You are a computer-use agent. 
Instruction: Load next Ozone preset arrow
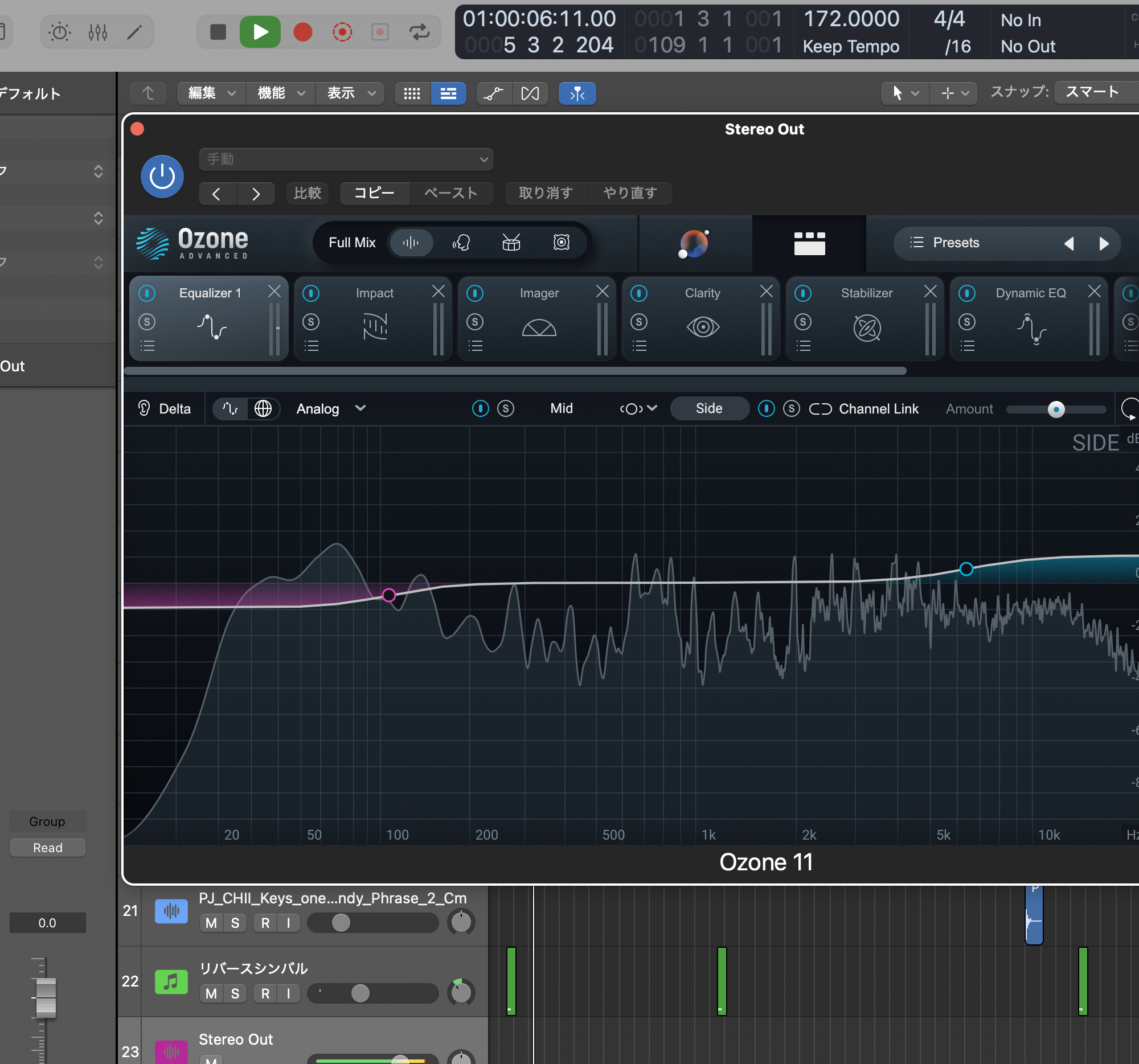[x=1104, y=244]
